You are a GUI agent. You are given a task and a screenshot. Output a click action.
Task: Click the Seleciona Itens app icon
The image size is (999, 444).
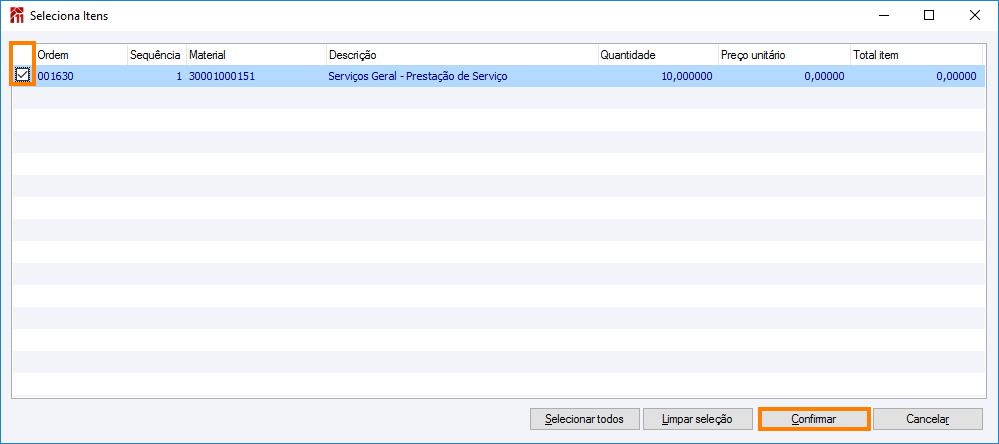tap(16, 16)
